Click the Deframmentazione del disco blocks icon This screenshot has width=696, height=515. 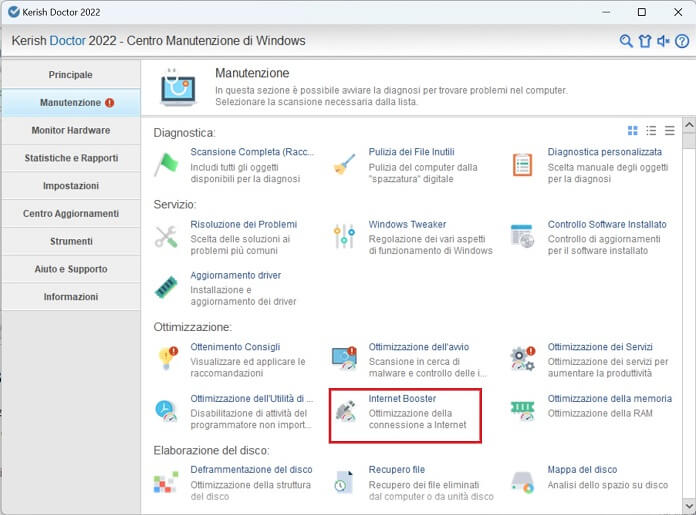(x=166, y=482)
